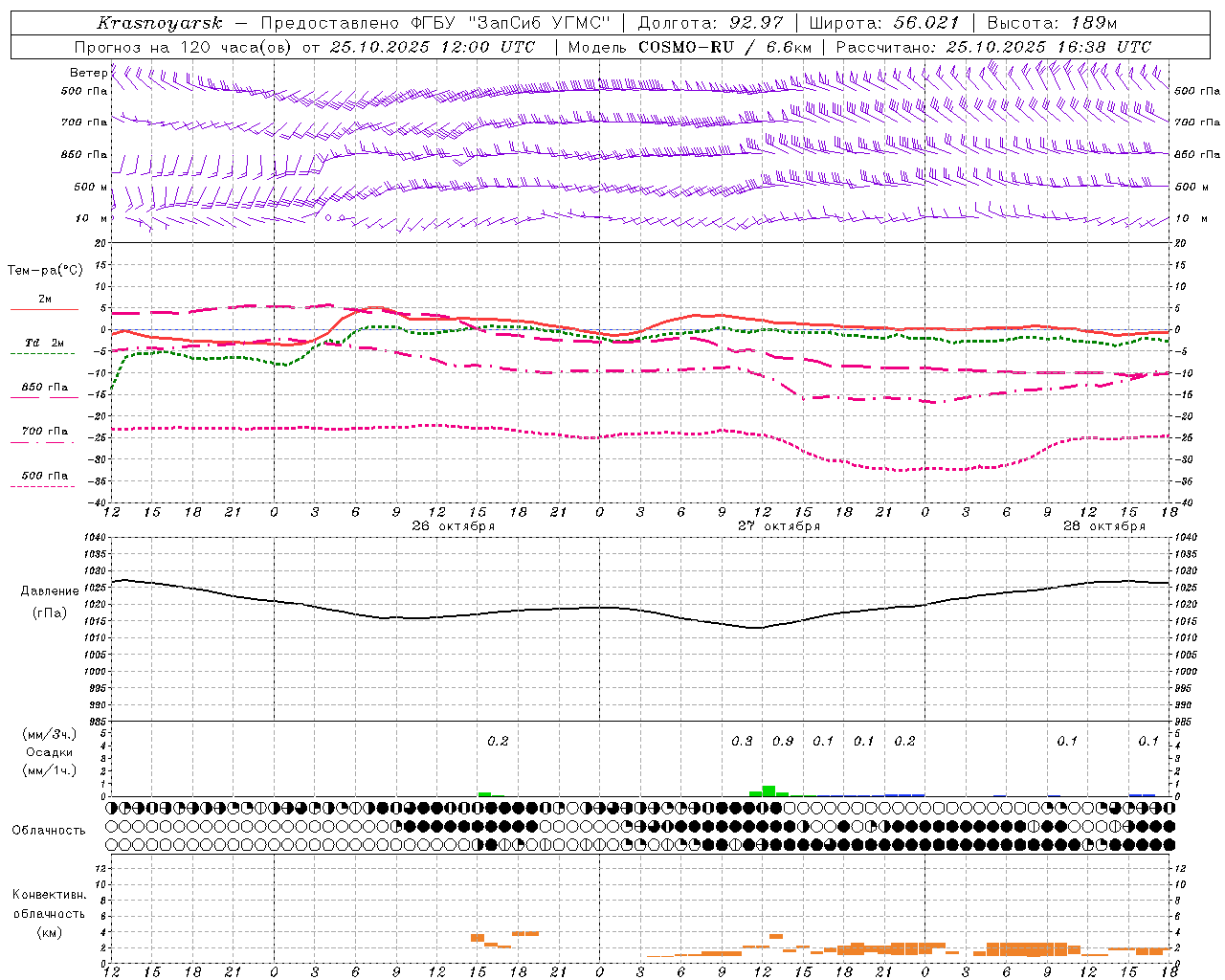Click the '0.3' precipitation amount value
This screenshot has width=1225, height=980.
(742, 741)
